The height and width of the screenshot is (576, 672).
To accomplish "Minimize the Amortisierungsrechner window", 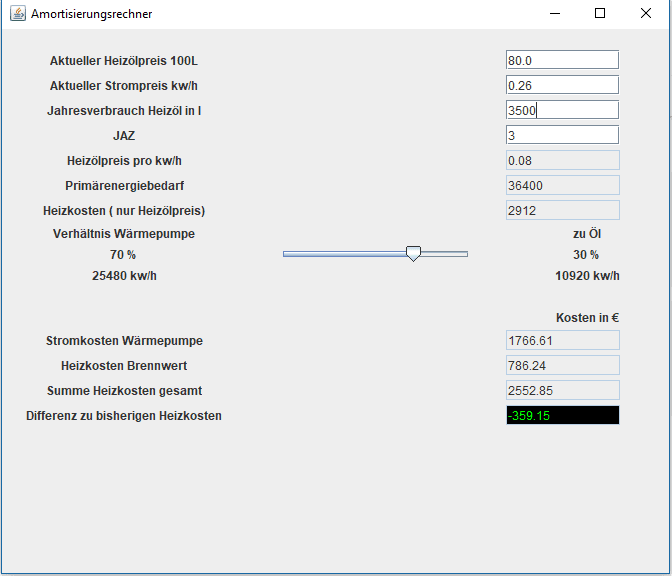I will pos(554,14).
